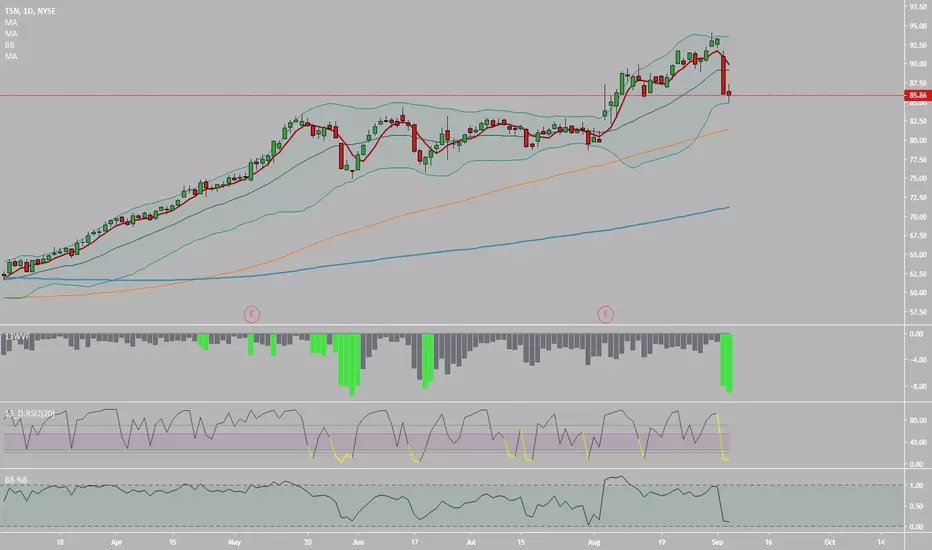Click the Sep label on the time axis
932x550 pixels.
click(x=717, y=542)
